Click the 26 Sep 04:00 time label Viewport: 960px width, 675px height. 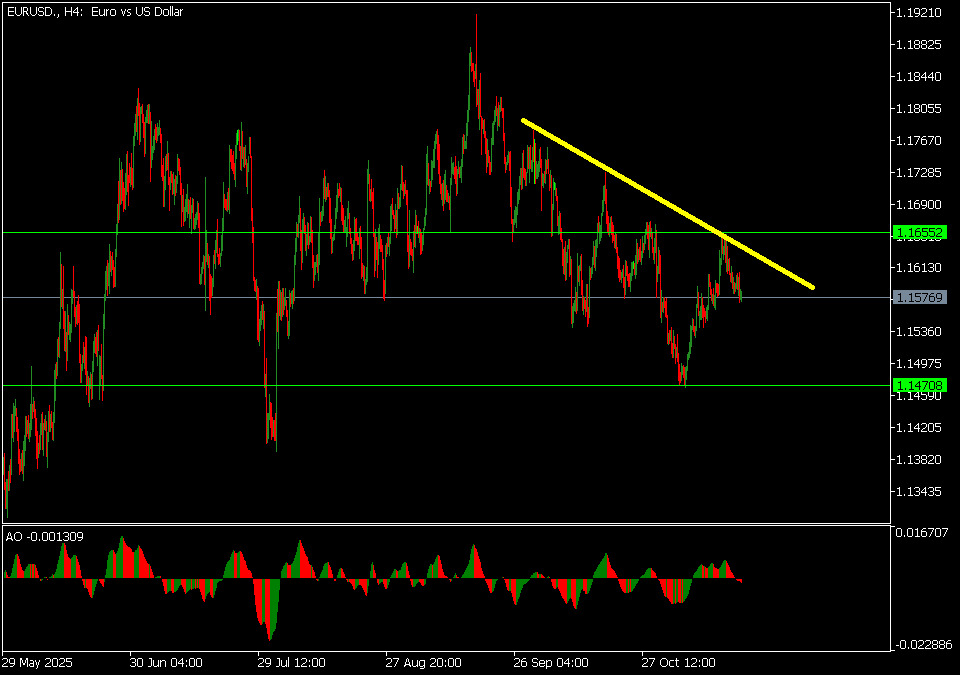(x=551, y=663)
